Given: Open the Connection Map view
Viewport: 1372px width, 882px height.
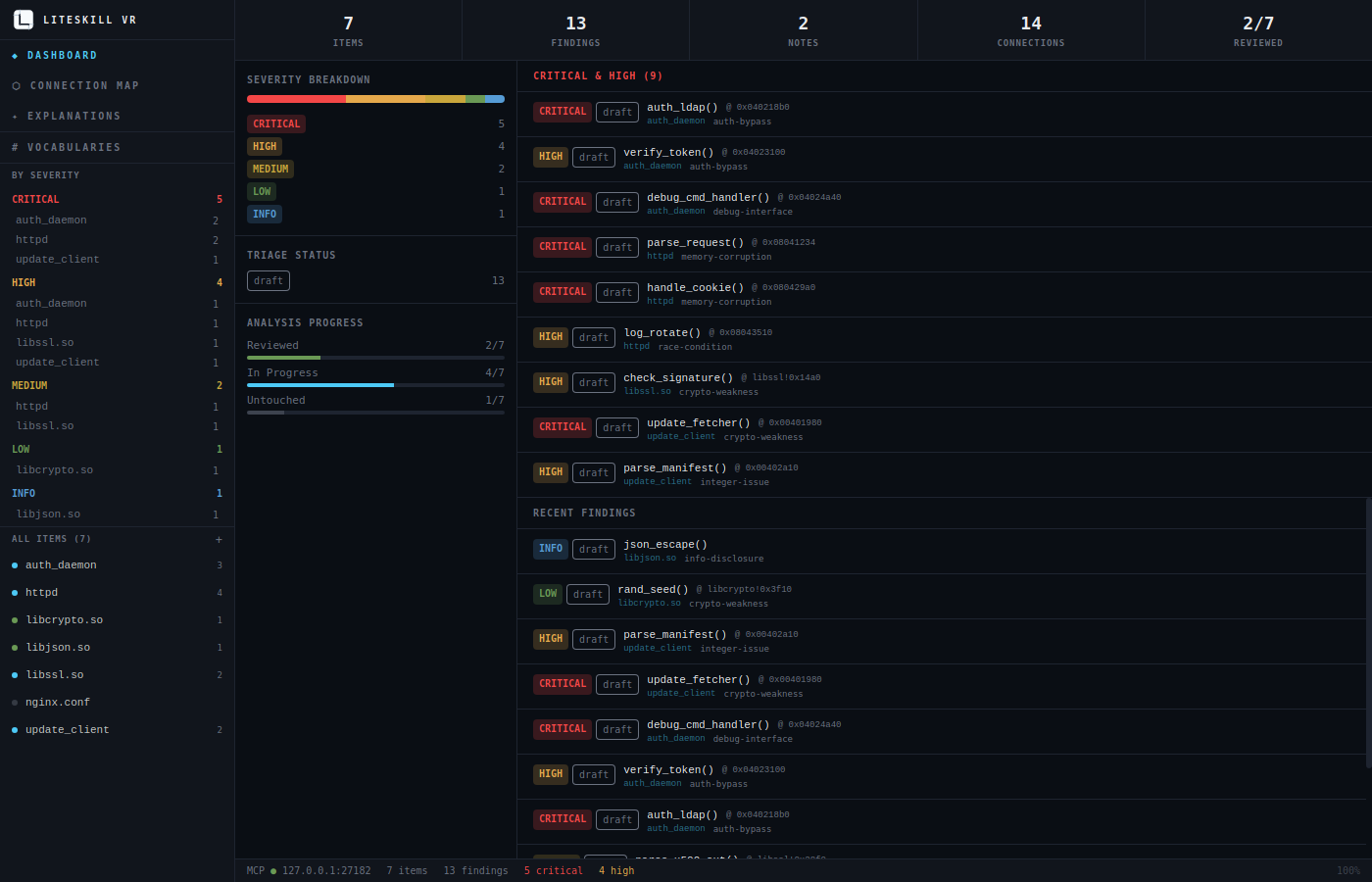Looking at the screenshot, I should click(x=117, y=86).
